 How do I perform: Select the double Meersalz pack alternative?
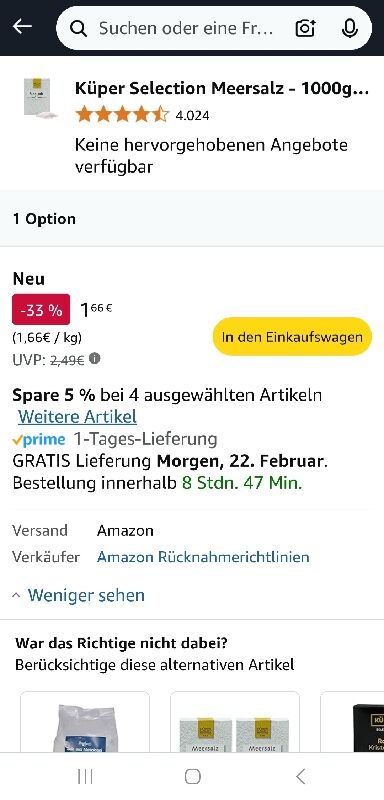click(x=235, y=722)
